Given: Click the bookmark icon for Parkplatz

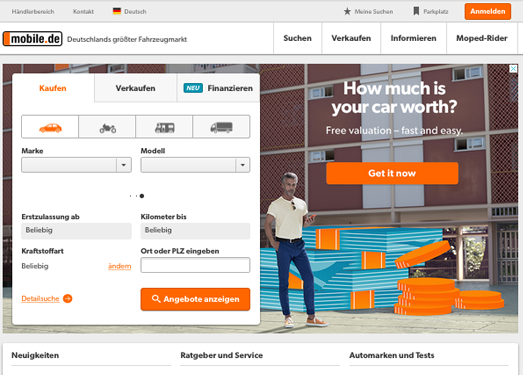Looking at the screenshot, I should point(416,11).
